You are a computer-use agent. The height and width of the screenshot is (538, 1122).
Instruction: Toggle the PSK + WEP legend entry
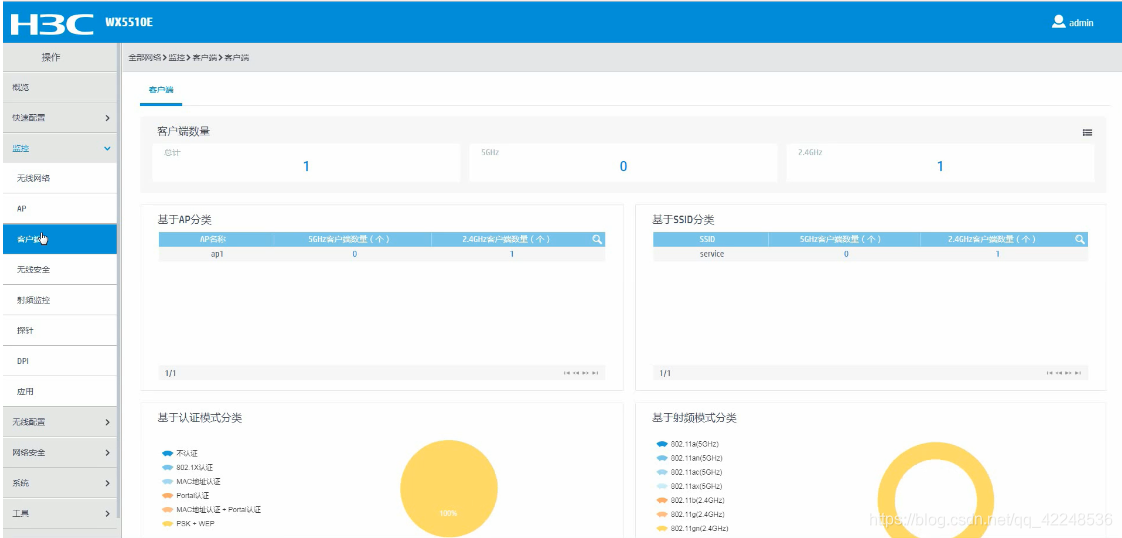pos(188,524)
